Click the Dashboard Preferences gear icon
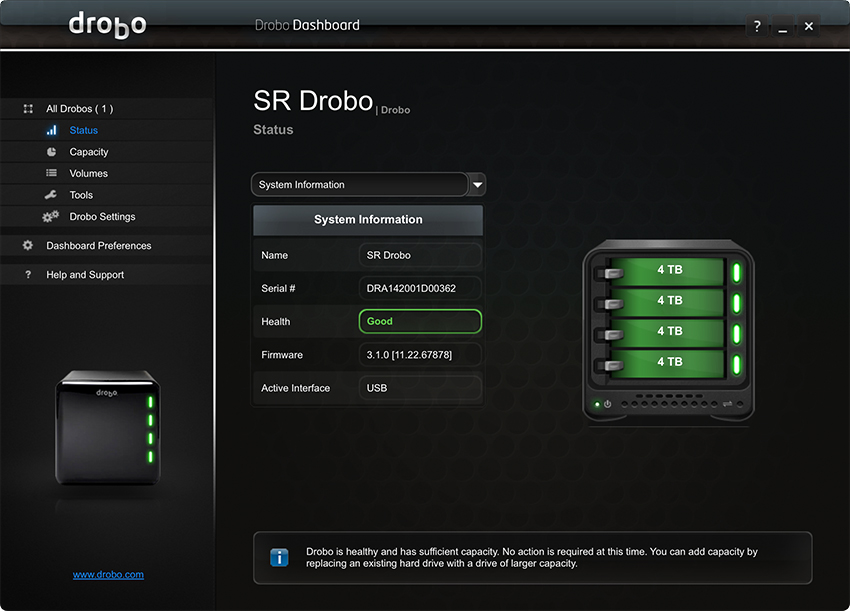Image resolution: width=850 pixels, height=611 pixels. pos(28,246)
